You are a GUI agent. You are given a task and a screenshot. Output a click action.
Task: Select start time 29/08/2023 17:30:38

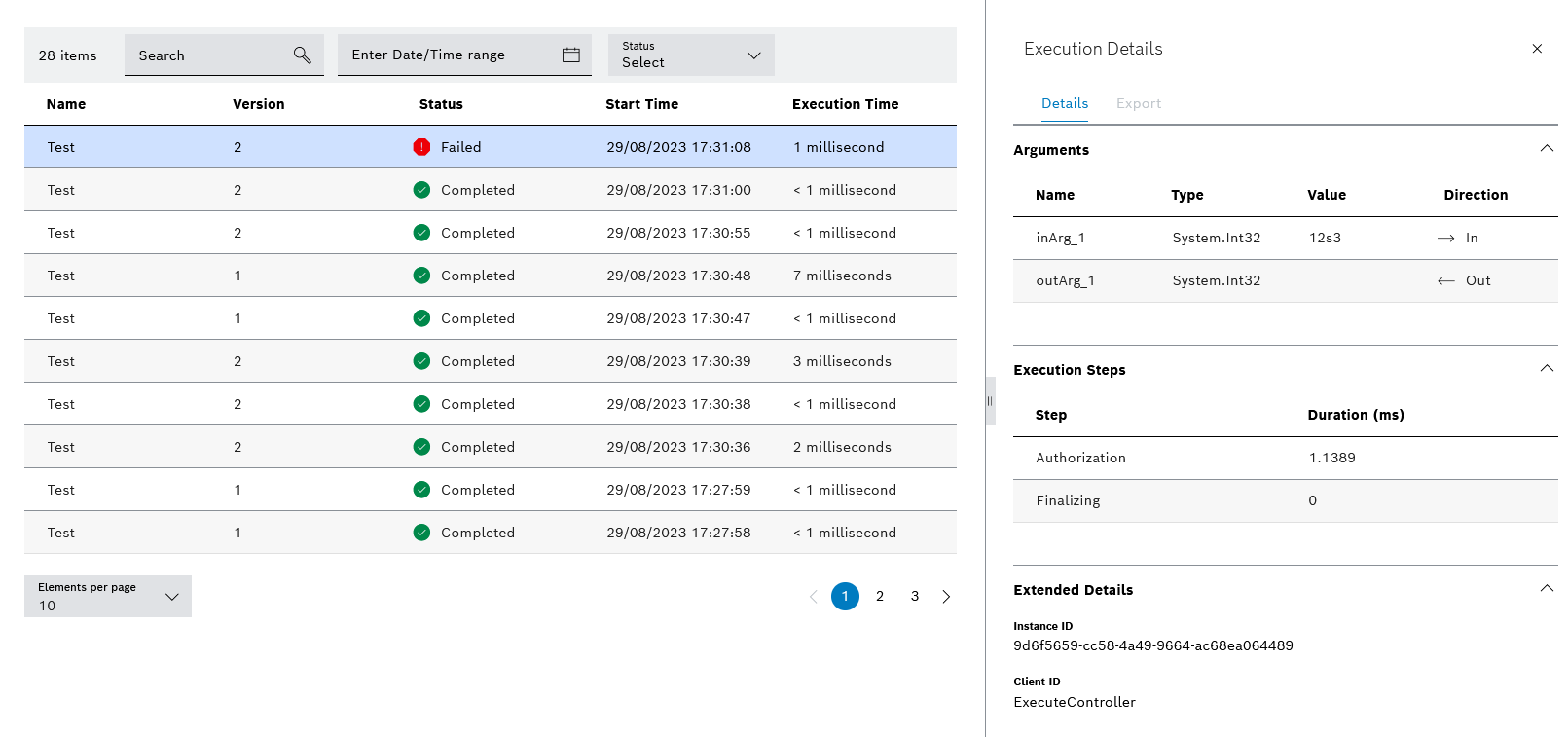coord(679,404)
